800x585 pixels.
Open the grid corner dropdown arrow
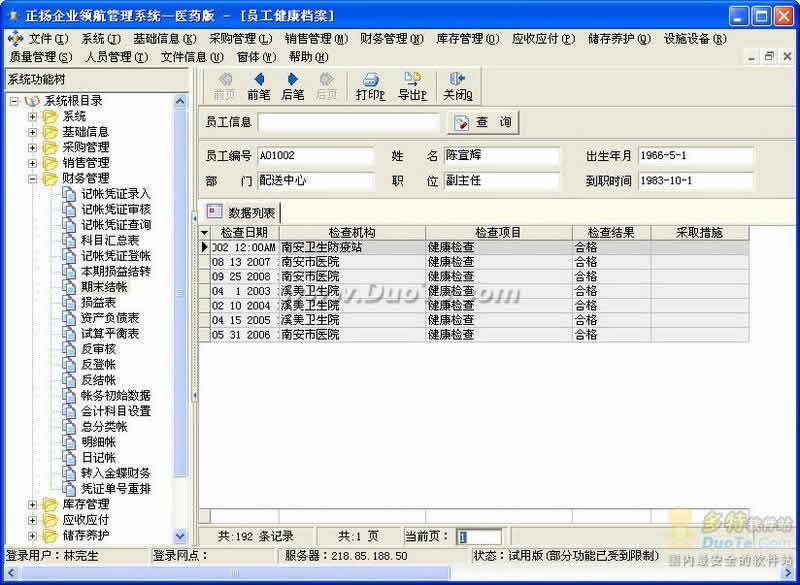point(204,233)
